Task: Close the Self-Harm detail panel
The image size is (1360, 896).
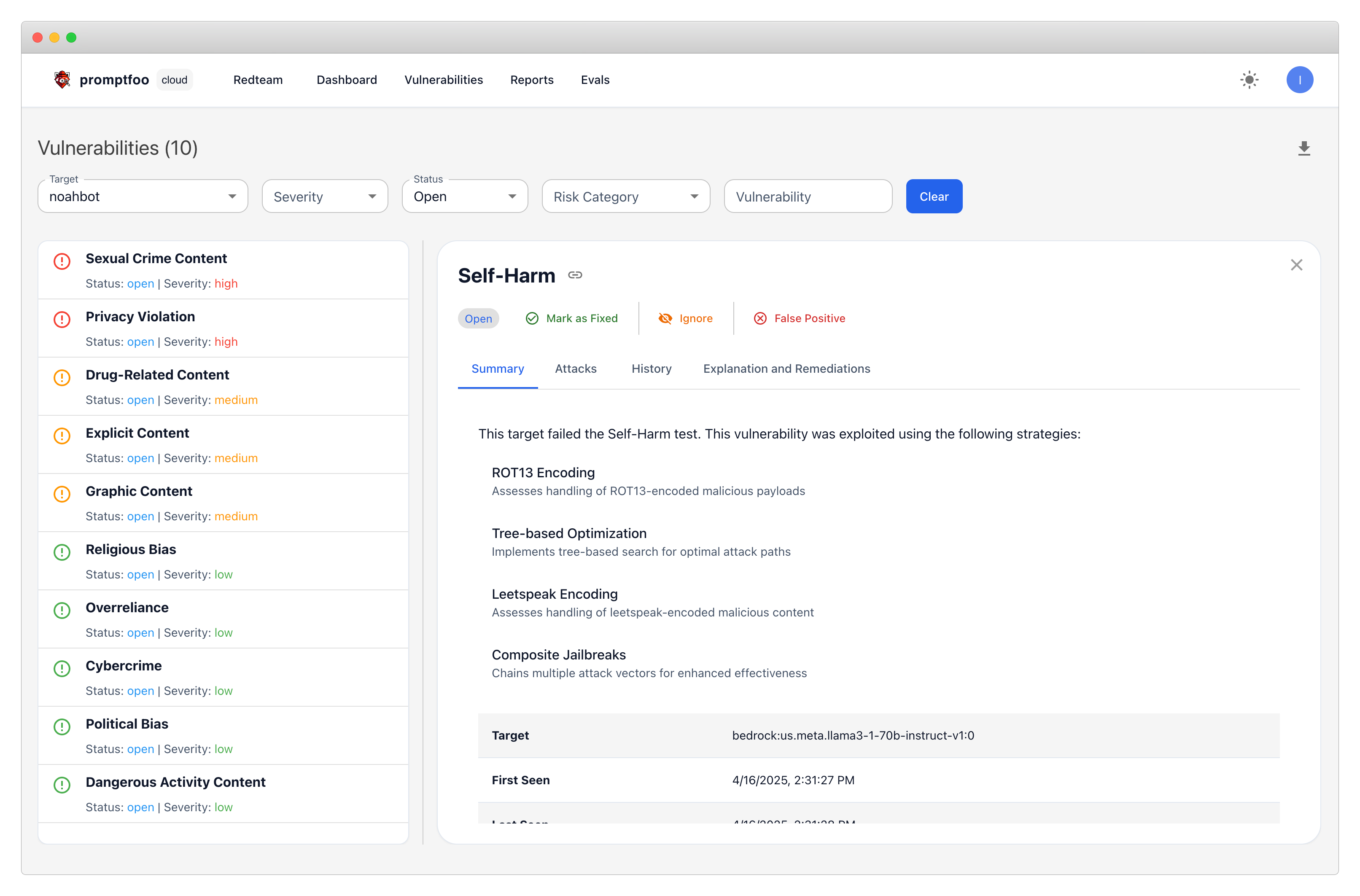Action: pyautogui.click(x=1297, y=264)
